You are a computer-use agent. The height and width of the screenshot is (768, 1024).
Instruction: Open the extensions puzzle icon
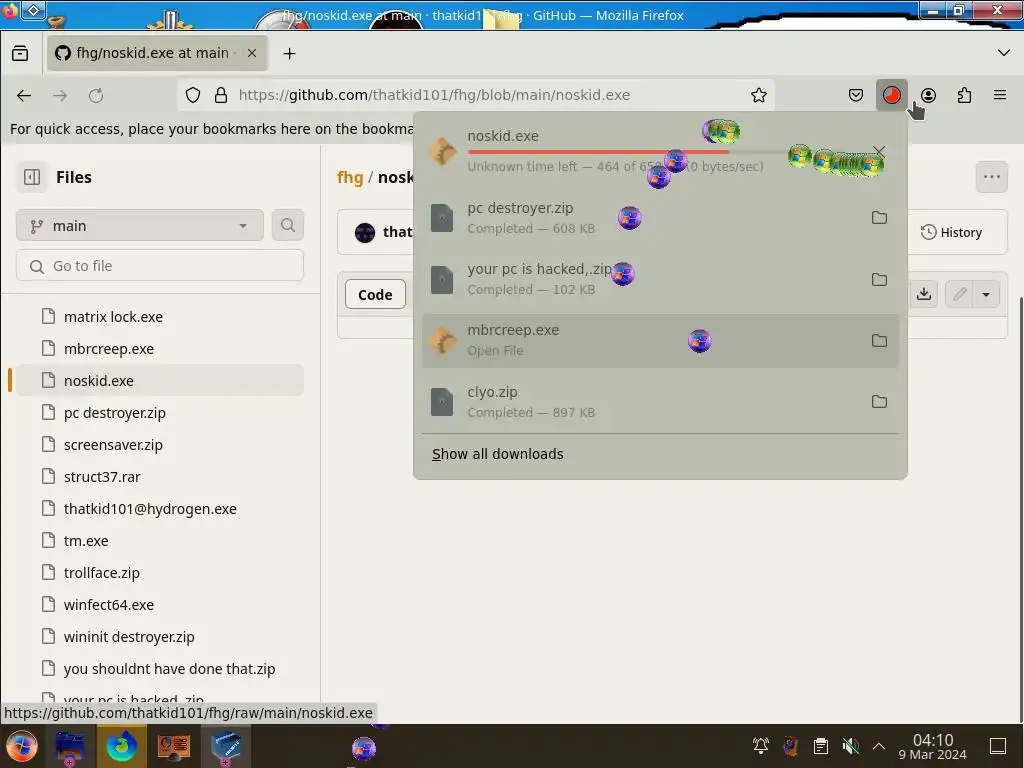click(964, 95)
